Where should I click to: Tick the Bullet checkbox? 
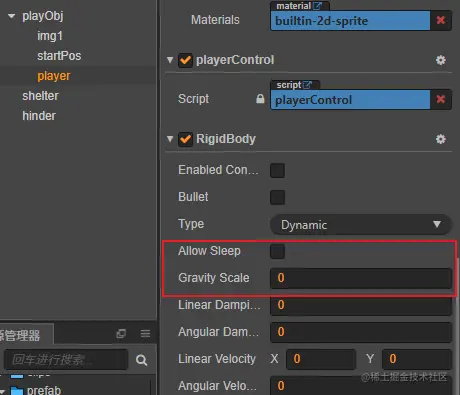277,197
